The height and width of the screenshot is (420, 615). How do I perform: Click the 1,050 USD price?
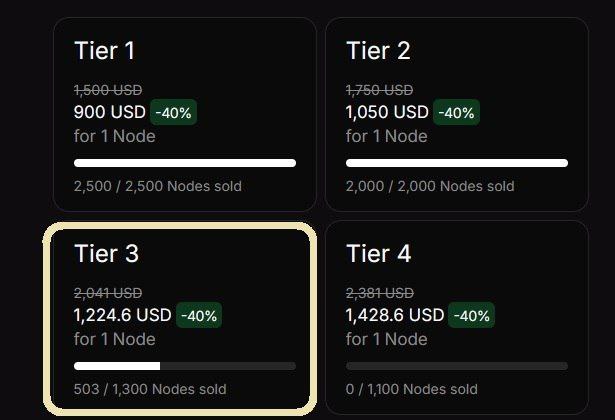coord(387,112)
